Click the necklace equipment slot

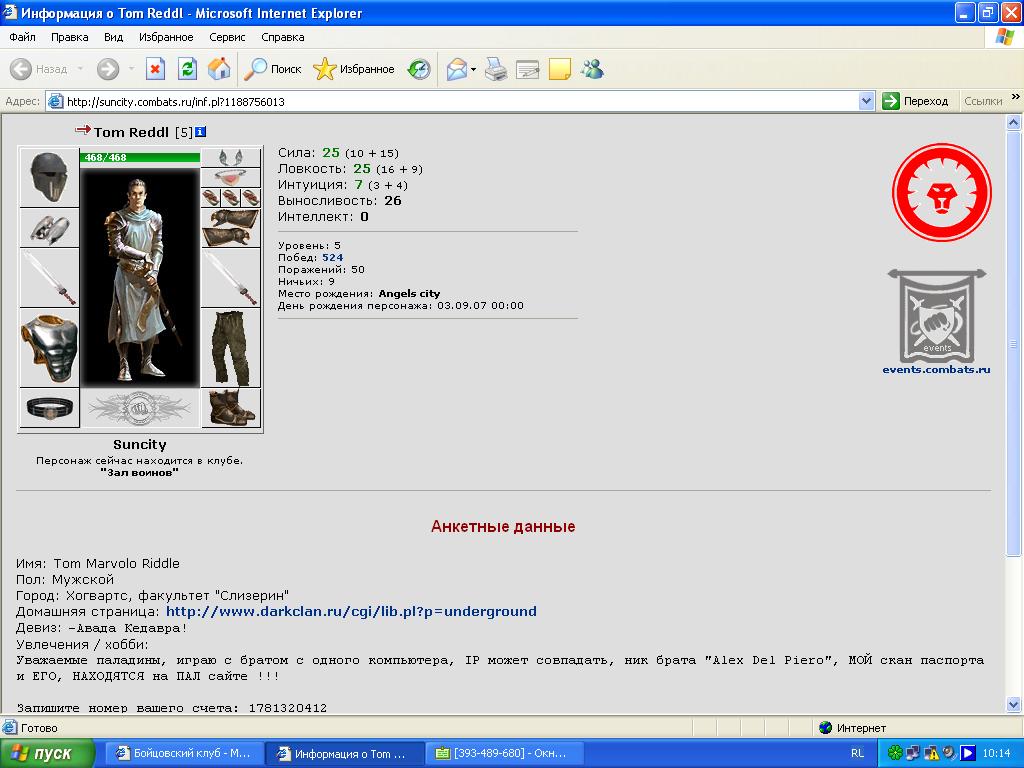[x=231, y=178]
